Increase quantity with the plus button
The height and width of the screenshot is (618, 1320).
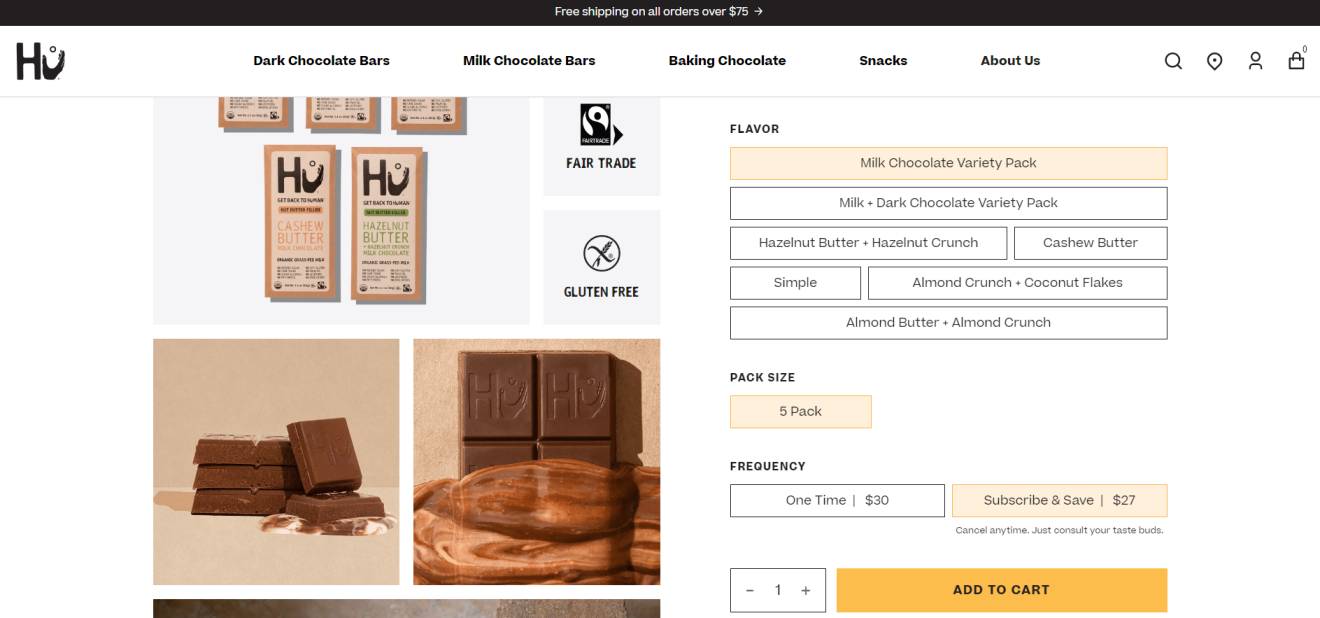tap(805, 590)
